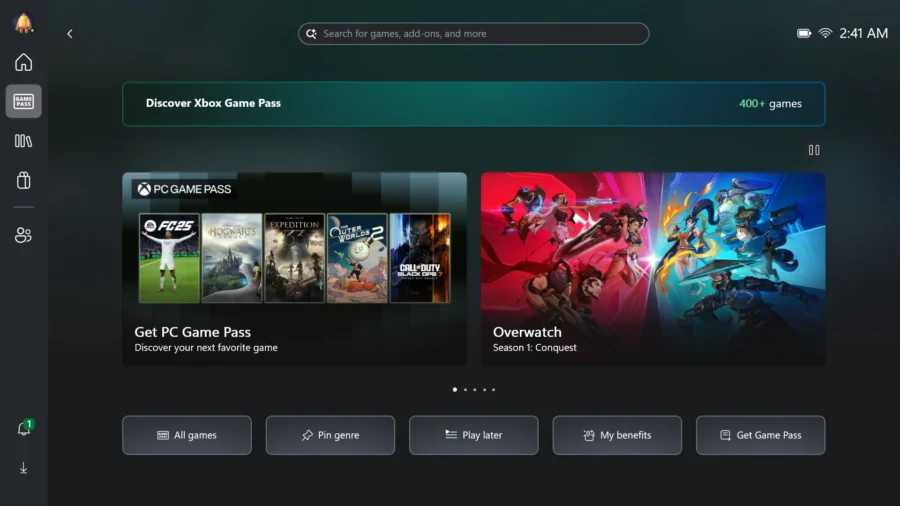Select the Expedition 33 cover art
This screenshot has height=506, width=900.
(x=294, y=258)
